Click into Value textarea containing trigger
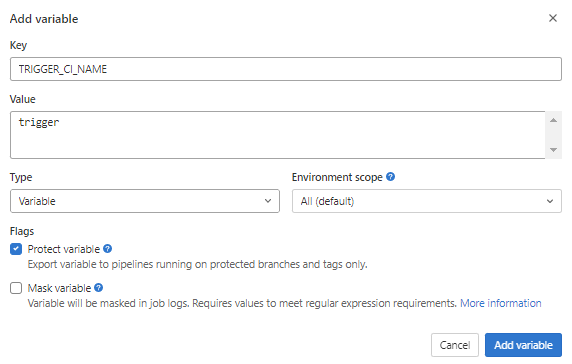Image resolution: width=572 pixels, height=364 pixels. [x=278, y=135]
